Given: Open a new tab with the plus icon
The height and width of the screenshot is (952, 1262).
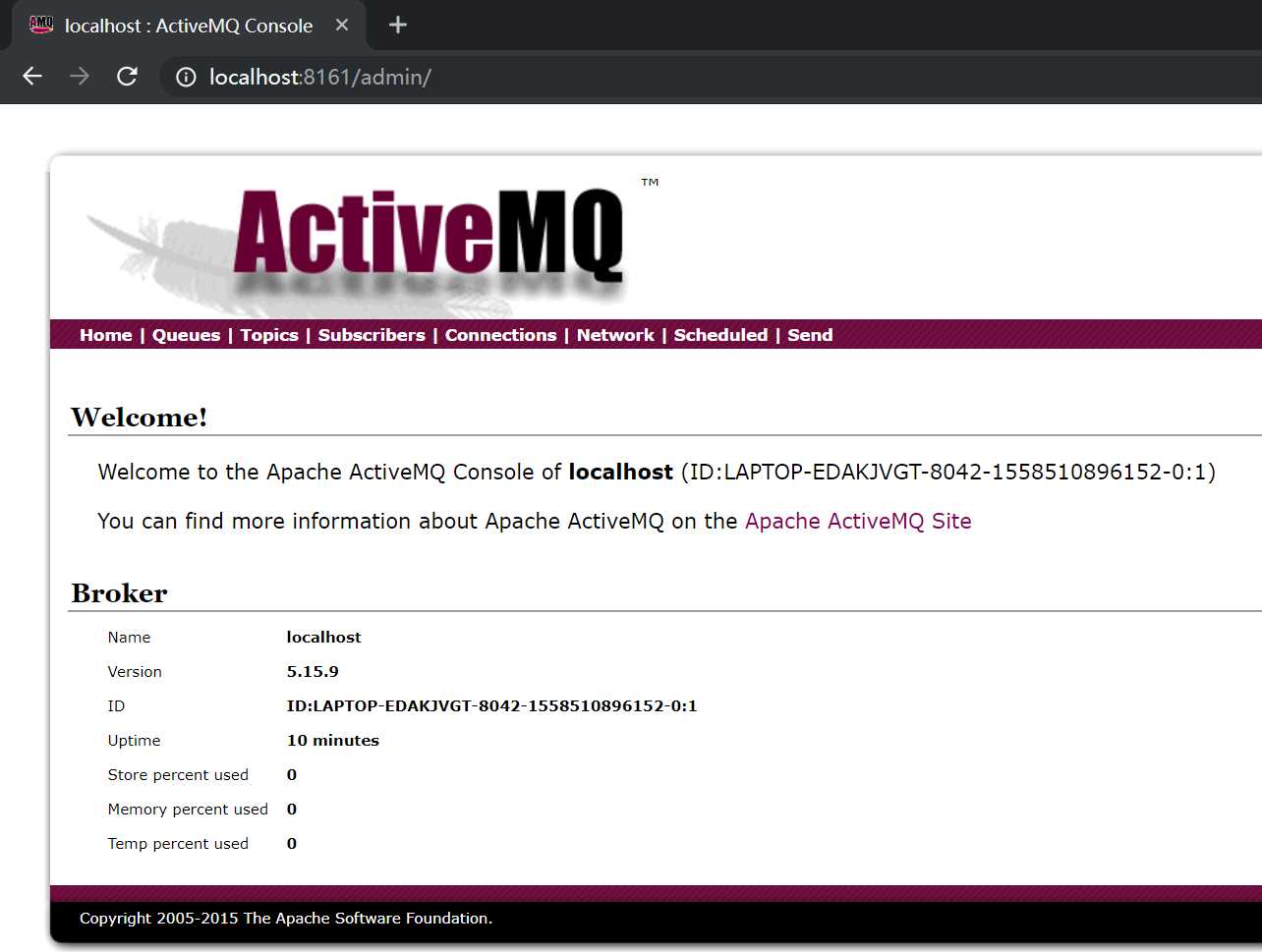Looking at the screenshot, I should [x=398, y=26].
